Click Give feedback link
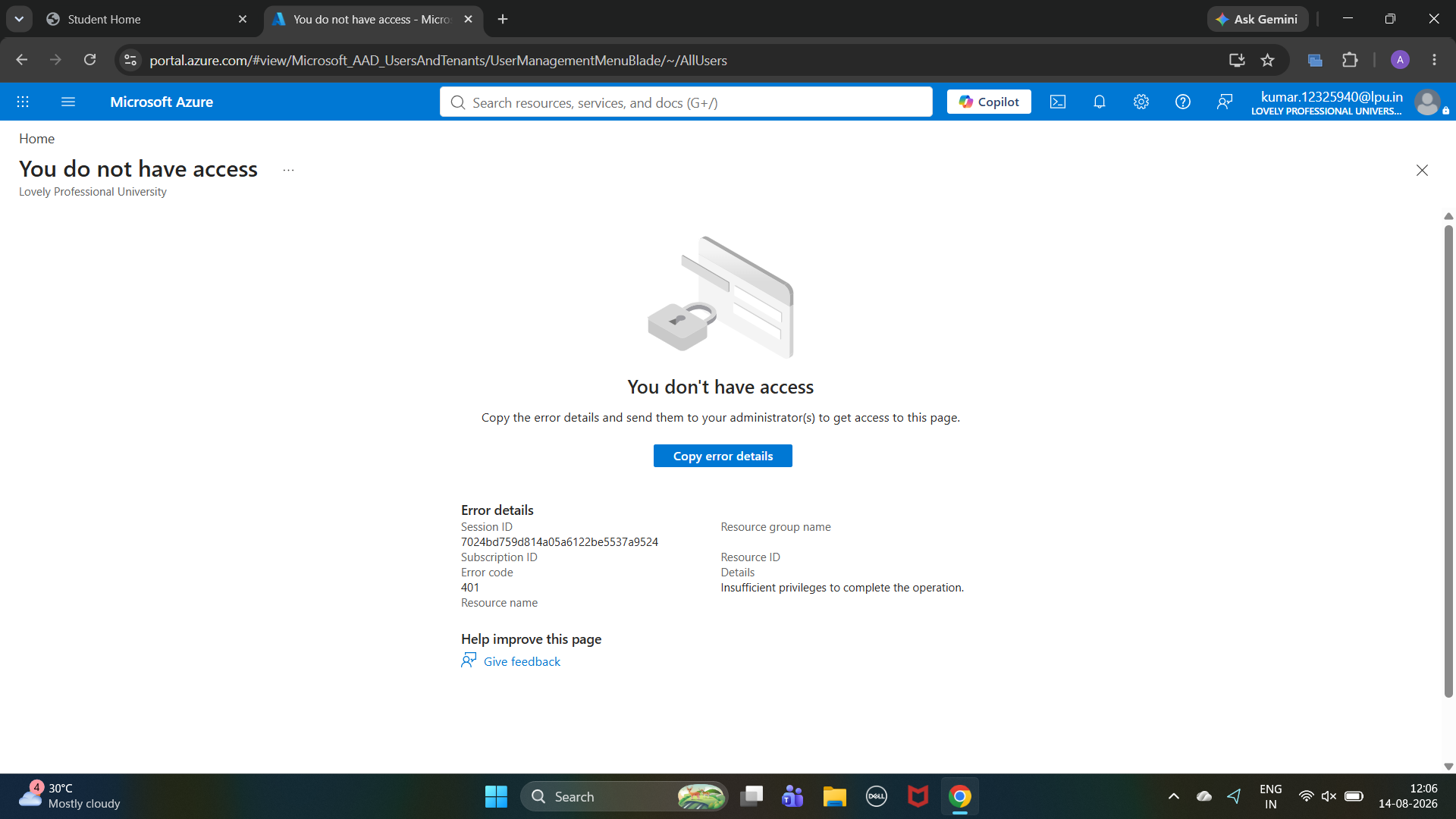Image resolution: width=1456 pixels, height=819 pixels. click(x=522, y=661)
